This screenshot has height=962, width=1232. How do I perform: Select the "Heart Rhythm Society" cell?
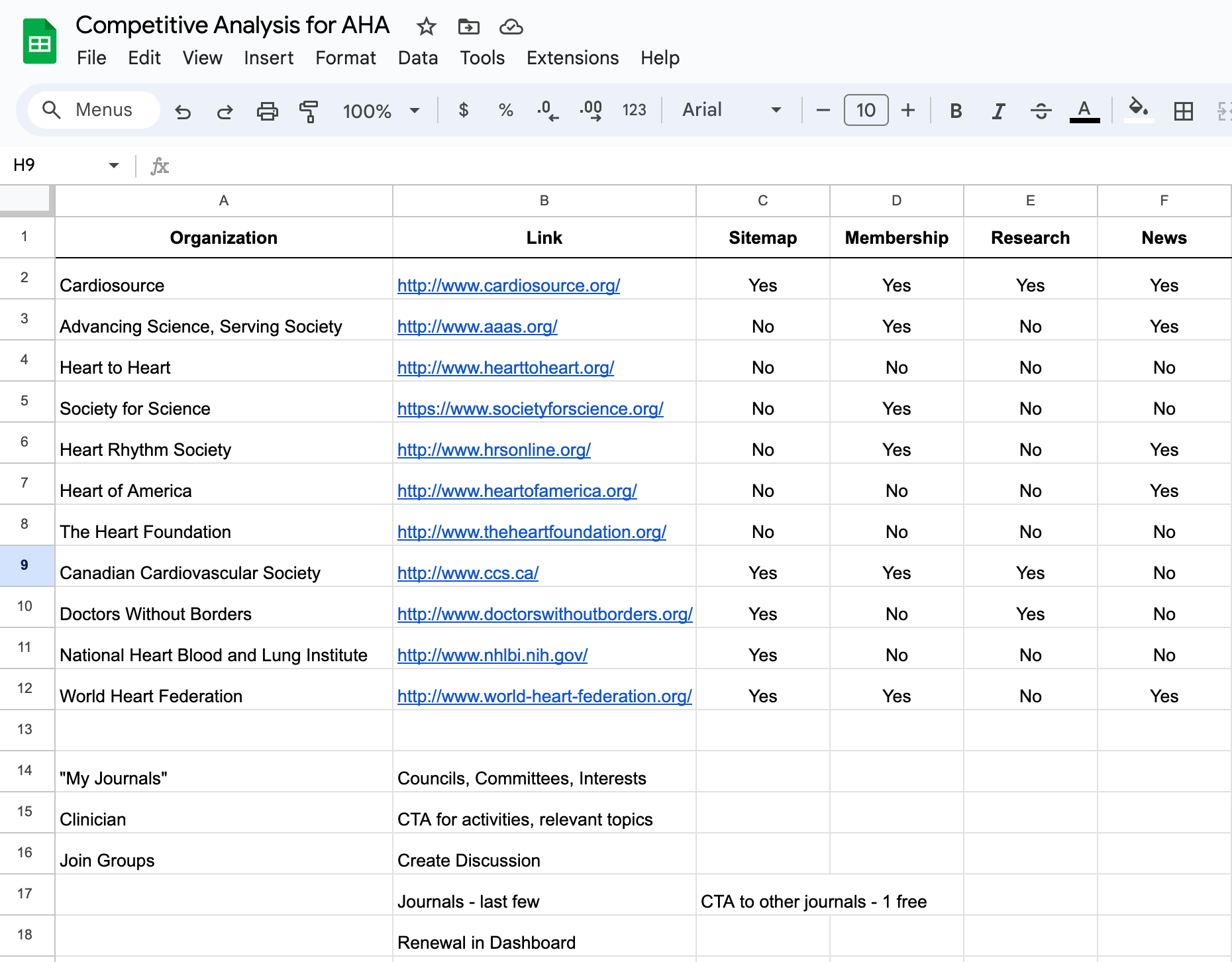click(224, 443)
